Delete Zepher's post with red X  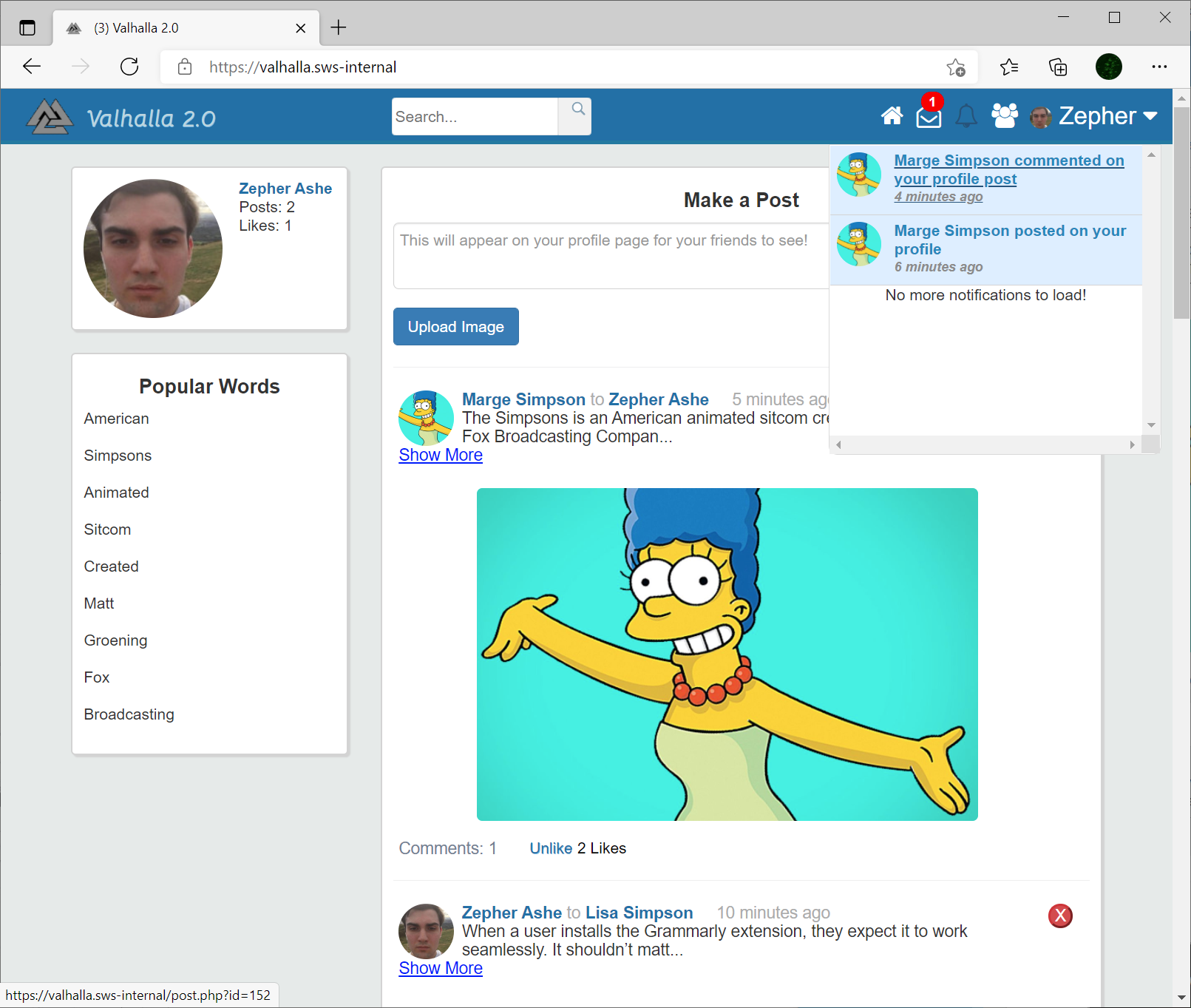(1060, 916)
